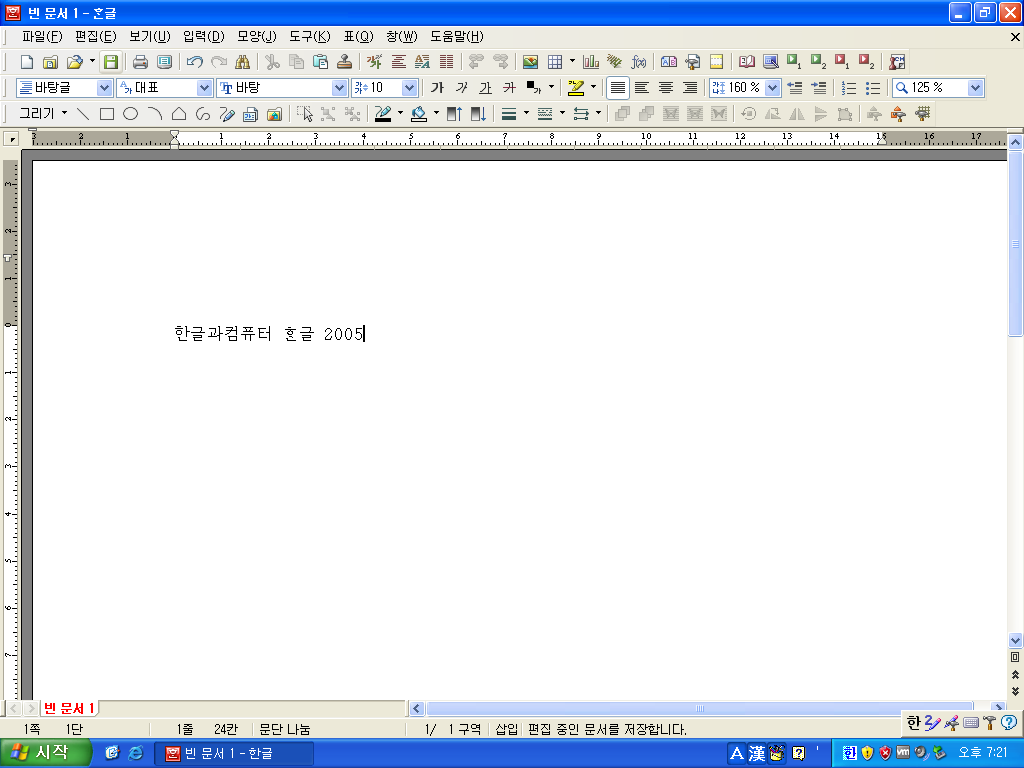Toggle center paragraph alignment
The width and height of the screenshot is (1024, 768).
click(665, 88)
